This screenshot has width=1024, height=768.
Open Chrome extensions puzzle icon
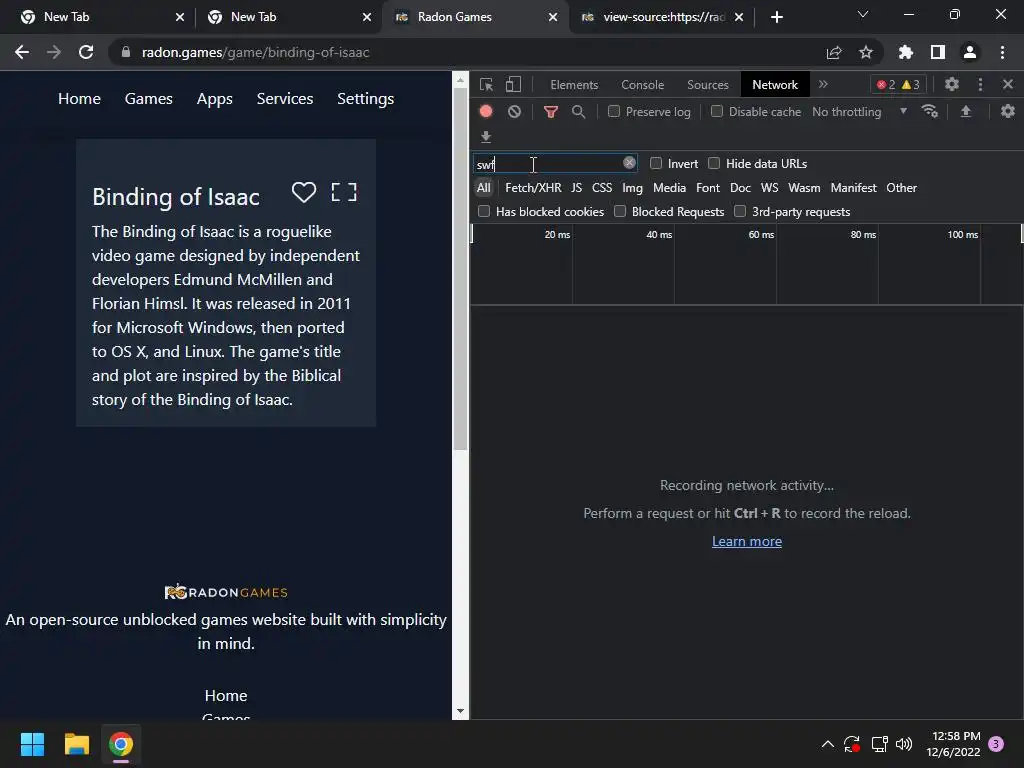click(906, 52)
